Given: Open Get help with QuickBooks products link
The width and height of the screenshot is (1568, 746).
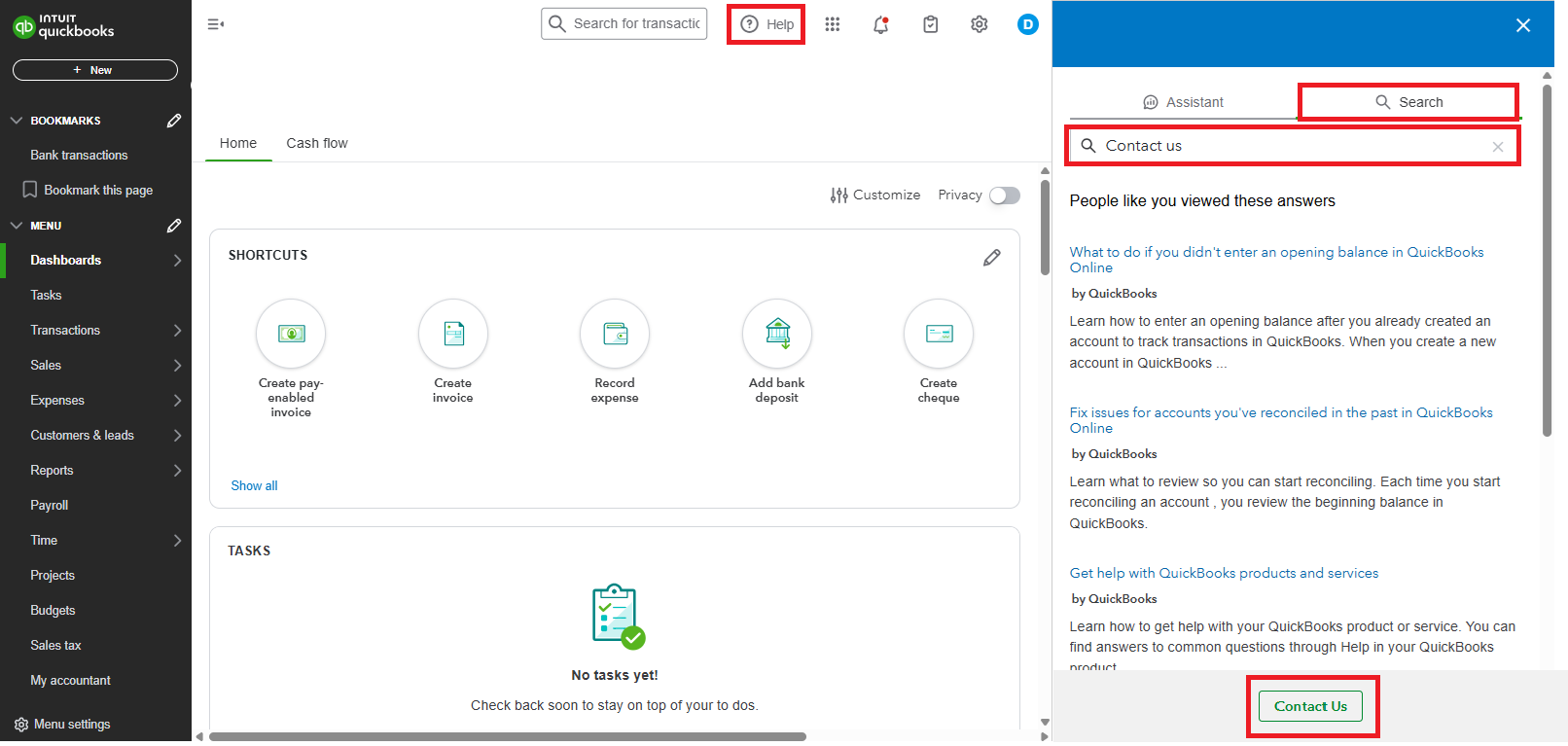Looking at the screenshot, I should click(1224, 573).
